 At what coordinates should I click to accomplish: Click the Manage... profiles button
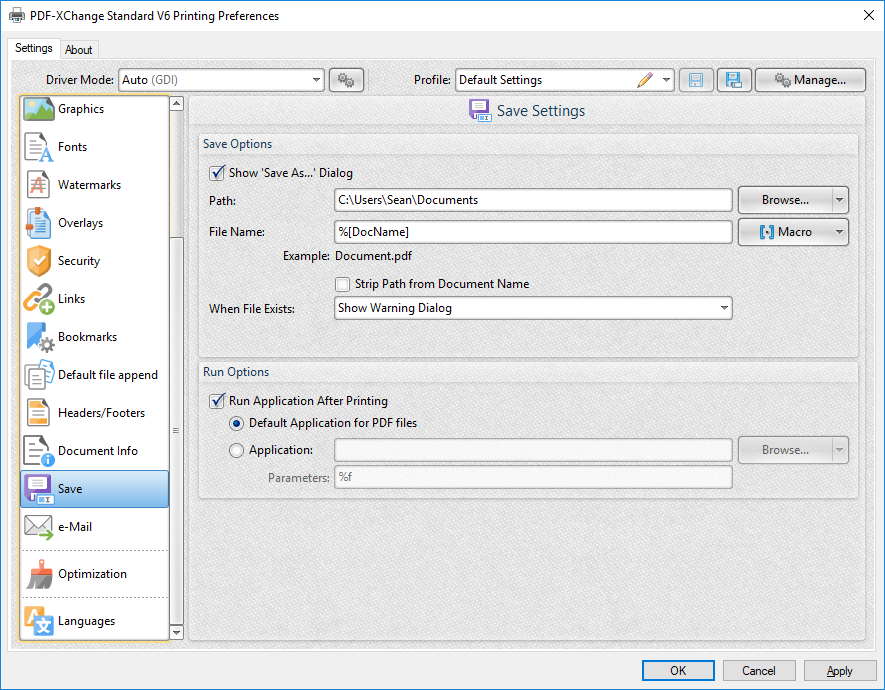(810, 80)
